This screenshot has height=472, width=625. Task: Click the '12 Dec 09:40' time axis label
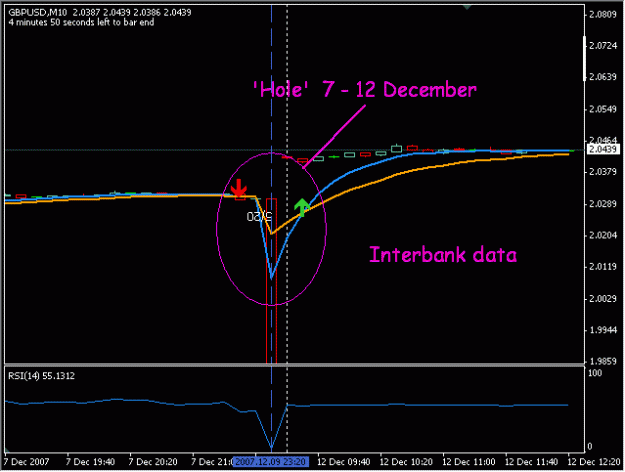click(344, 462)
